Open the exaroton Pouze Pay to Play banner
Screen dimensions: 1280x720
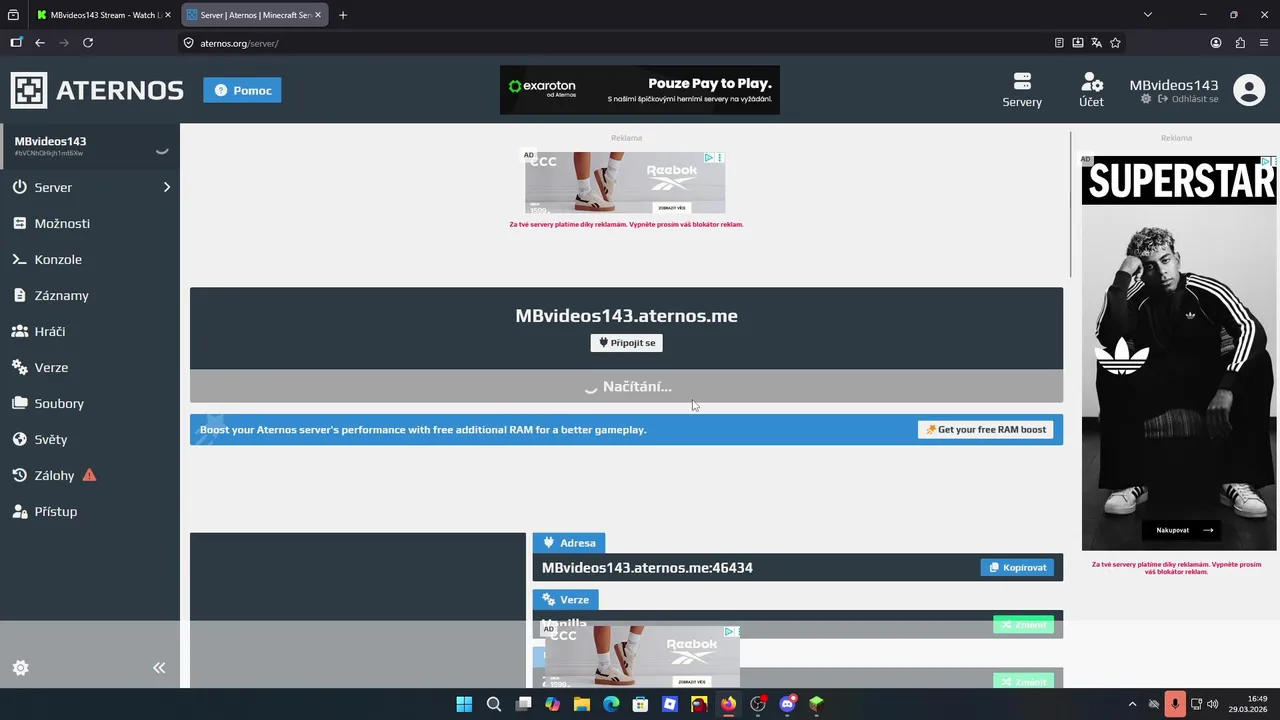point(640,90)
